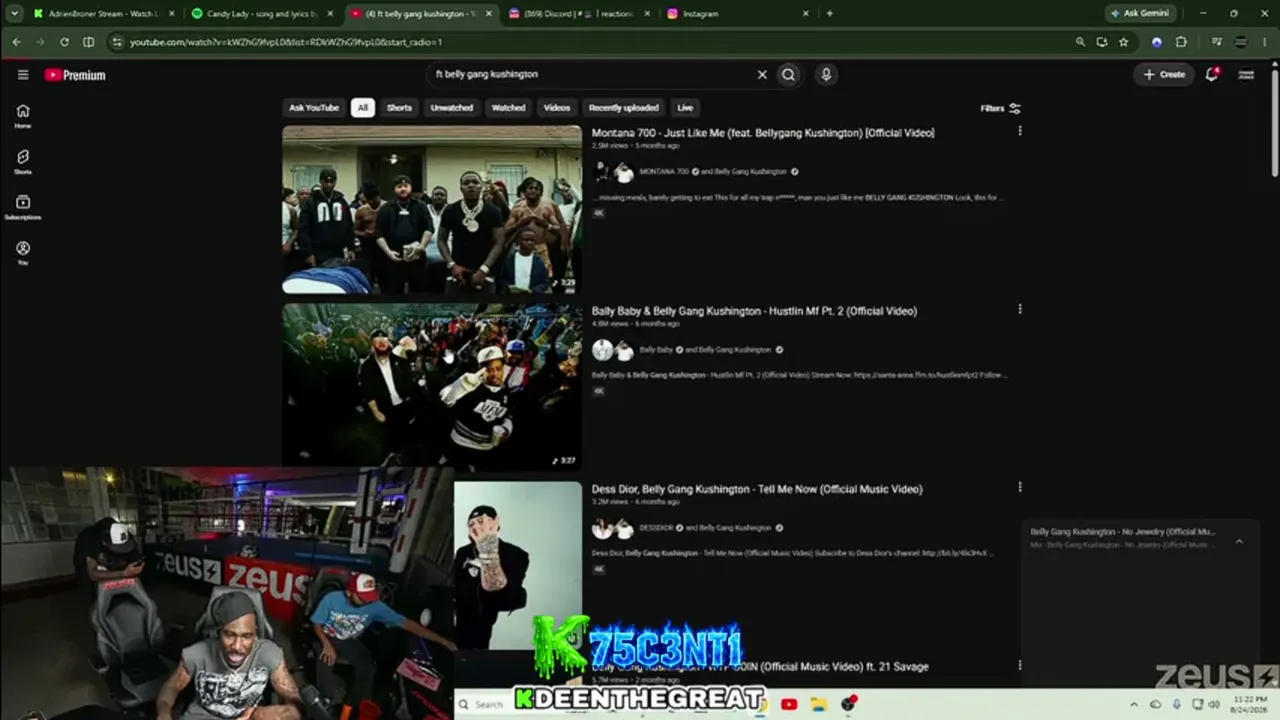This screenshot has width=1280, height=720.
Task: Open the YouTube account avatar menu
Action: [x=1246, y=74]
